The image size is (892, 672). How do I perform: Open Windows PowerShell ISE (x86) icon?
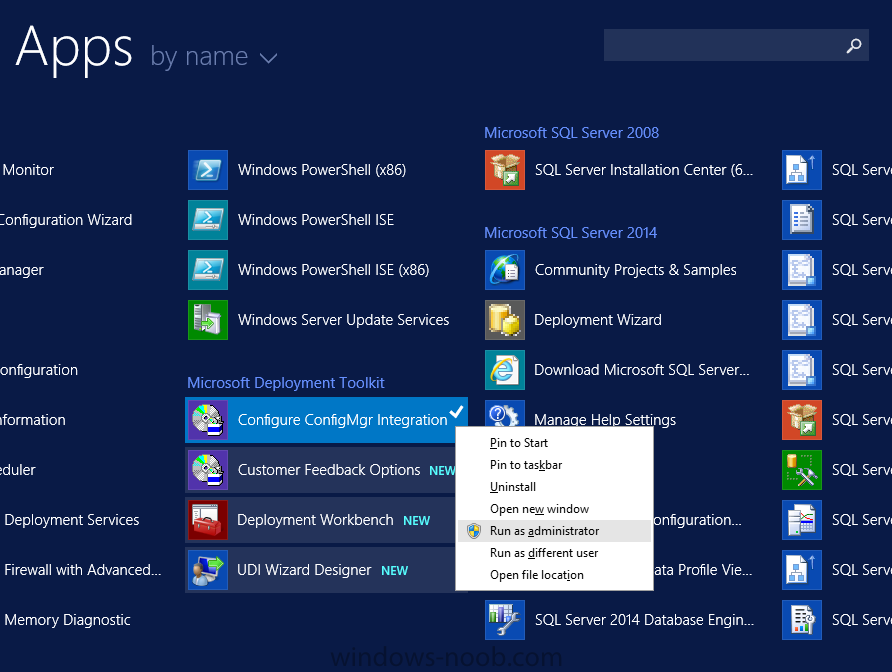(x=208, y=270)
